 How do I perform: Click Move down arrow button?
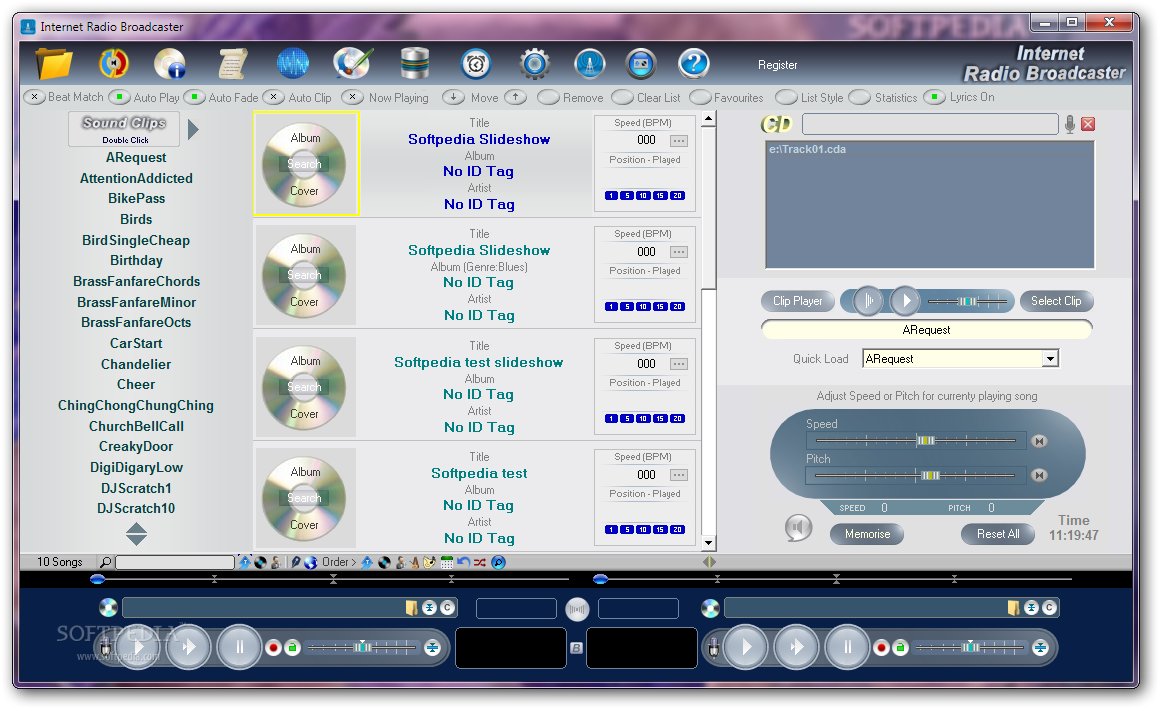click(453, 97)
